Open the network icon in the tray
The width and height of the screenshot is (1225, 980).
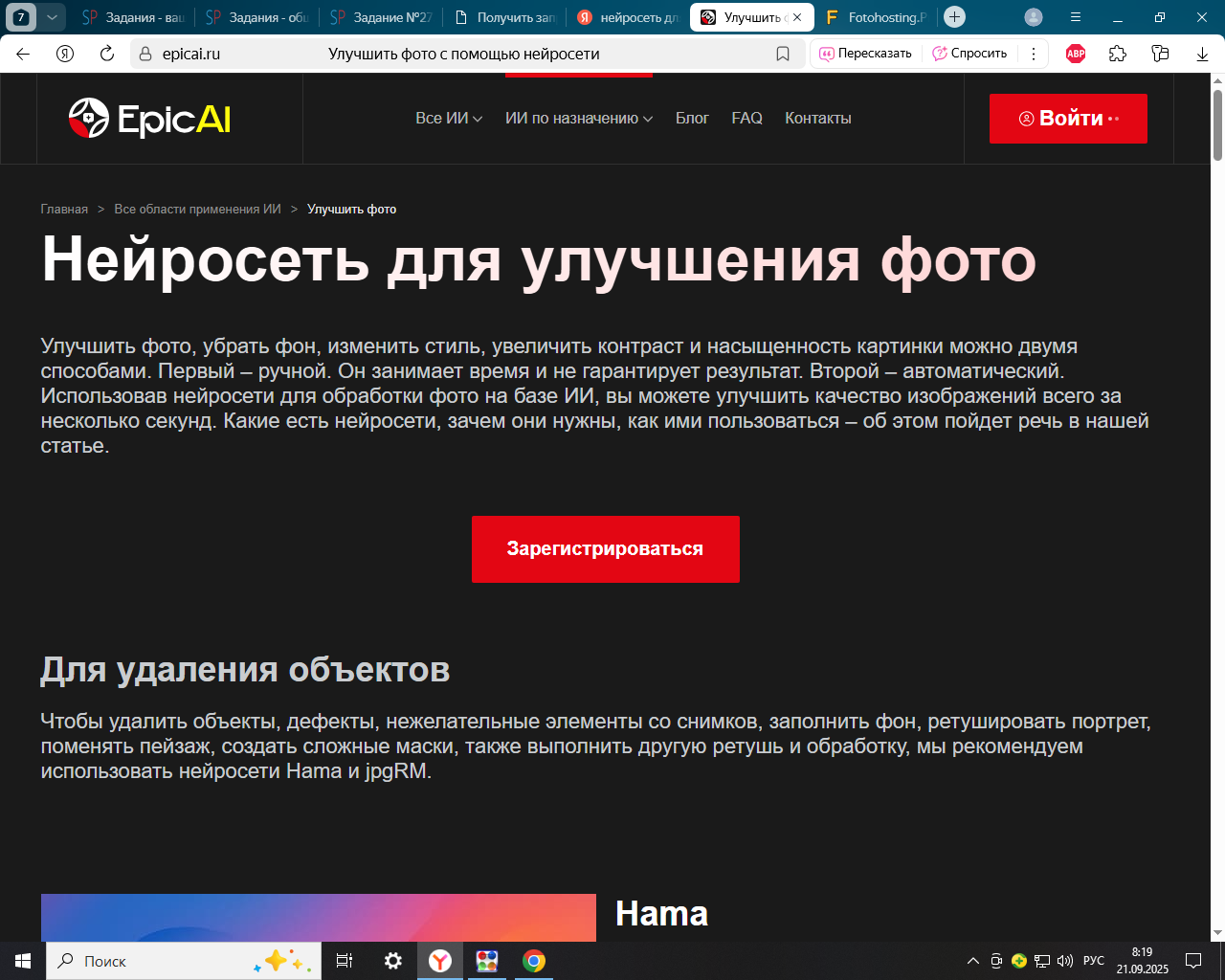1042,961
